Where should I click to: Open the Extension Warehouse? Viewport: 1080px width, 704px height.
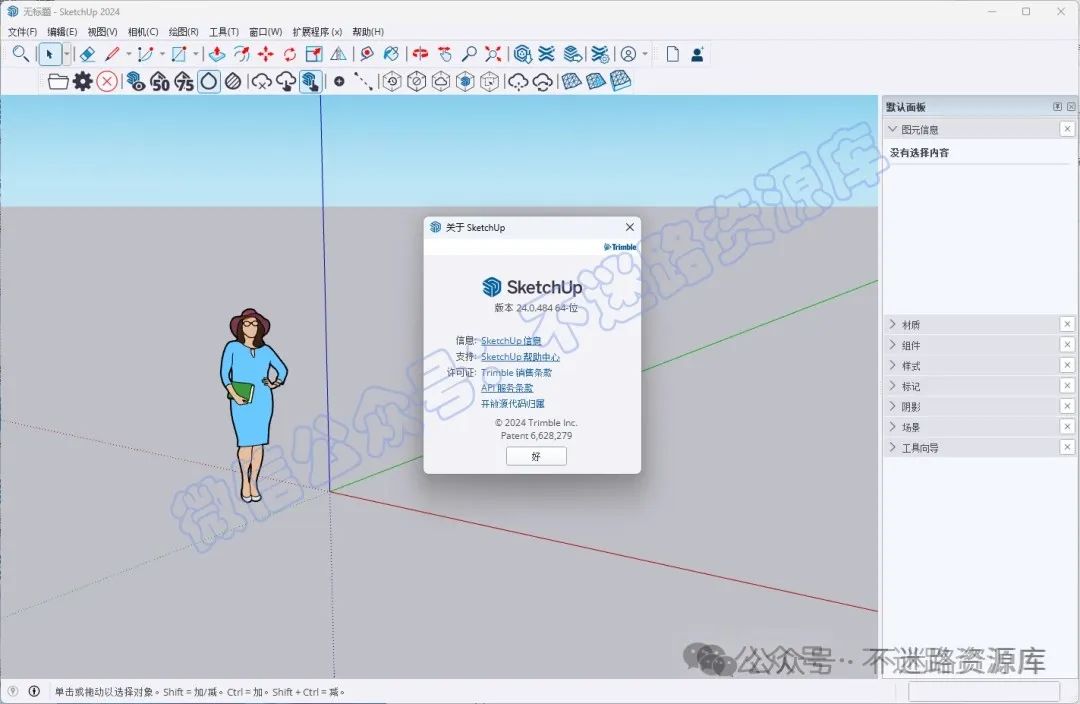pos(547,54)
